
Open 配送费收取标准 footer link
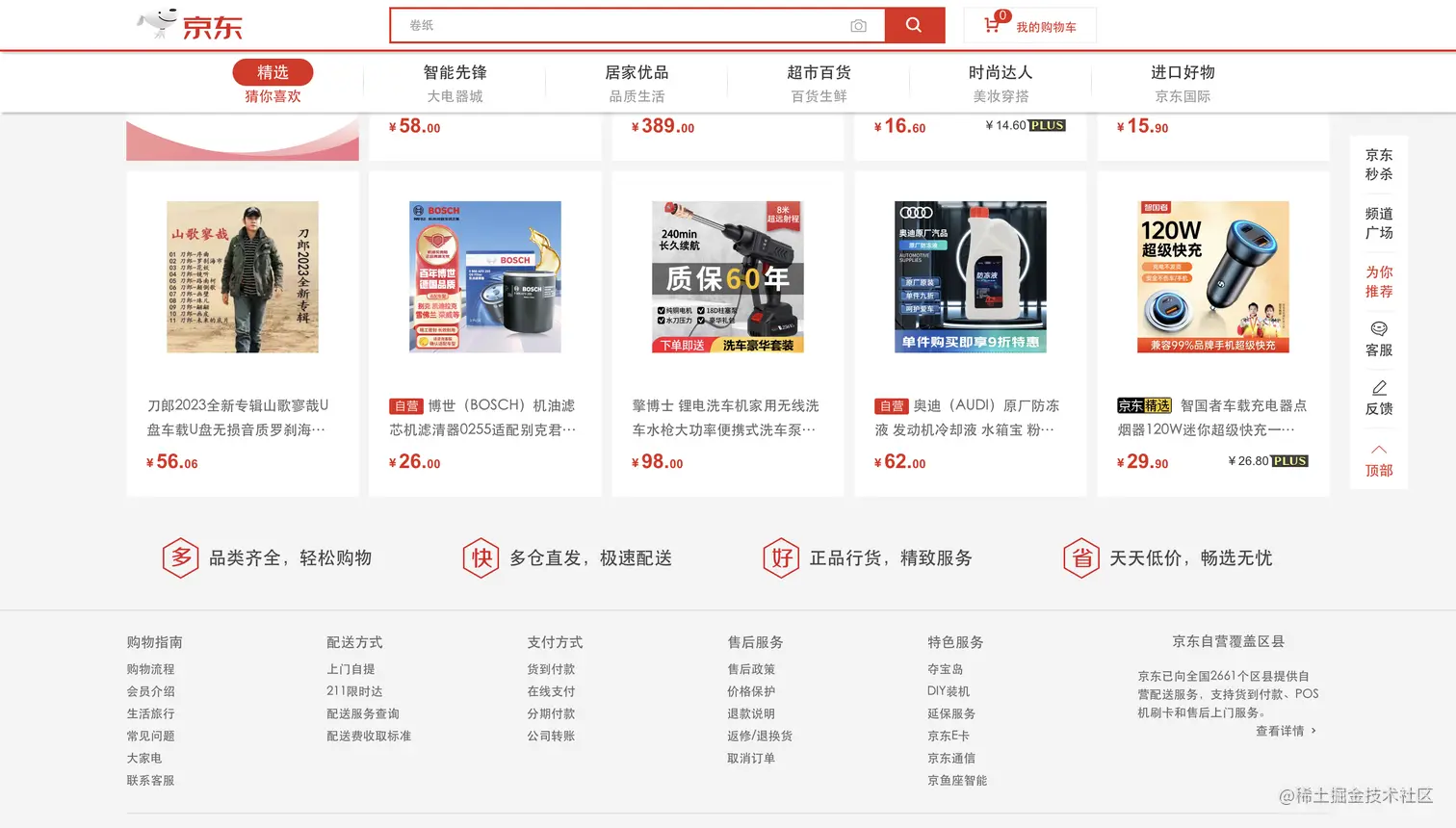[369, 736]
